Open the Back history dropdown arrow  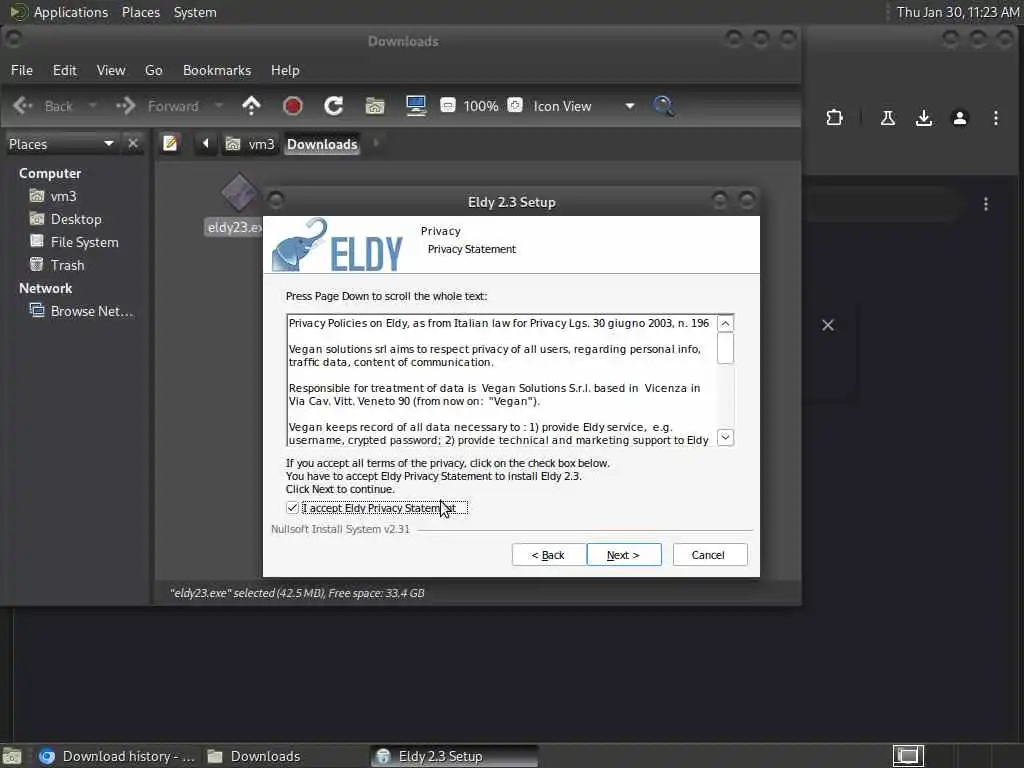(92, 106)
